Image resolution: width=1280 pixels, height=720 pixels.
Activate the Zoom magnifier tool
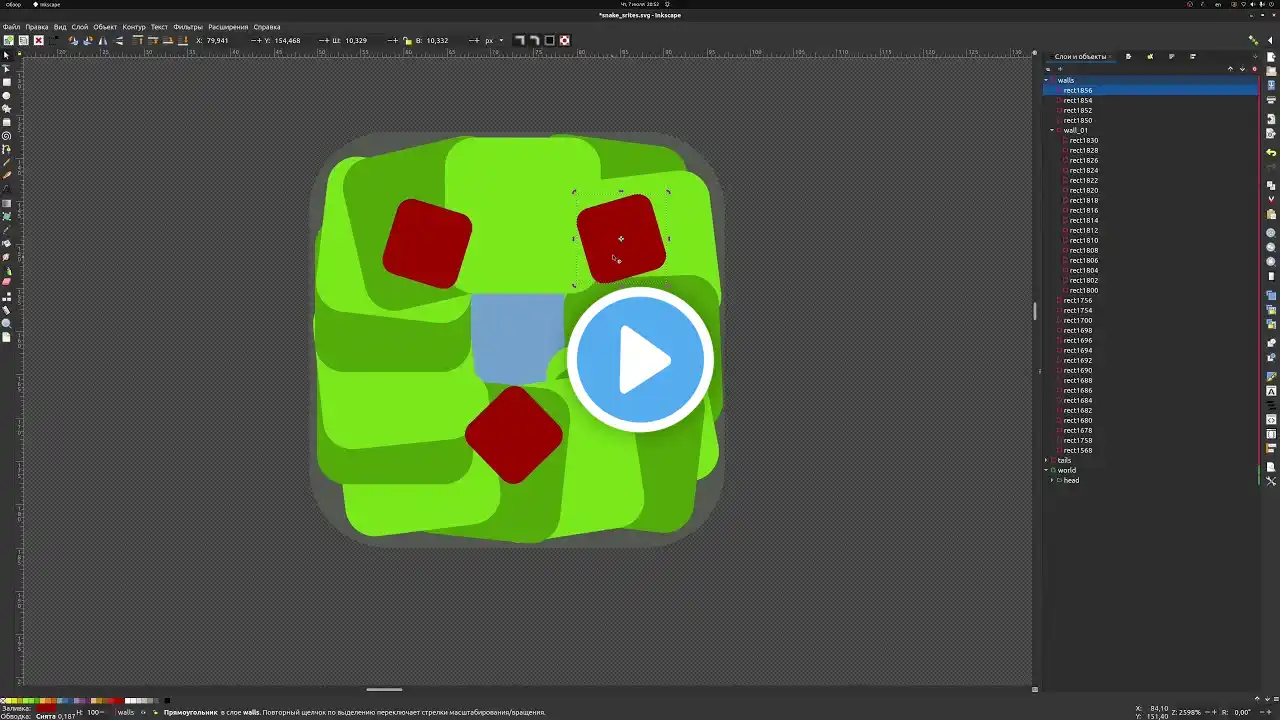pos(6,323)
